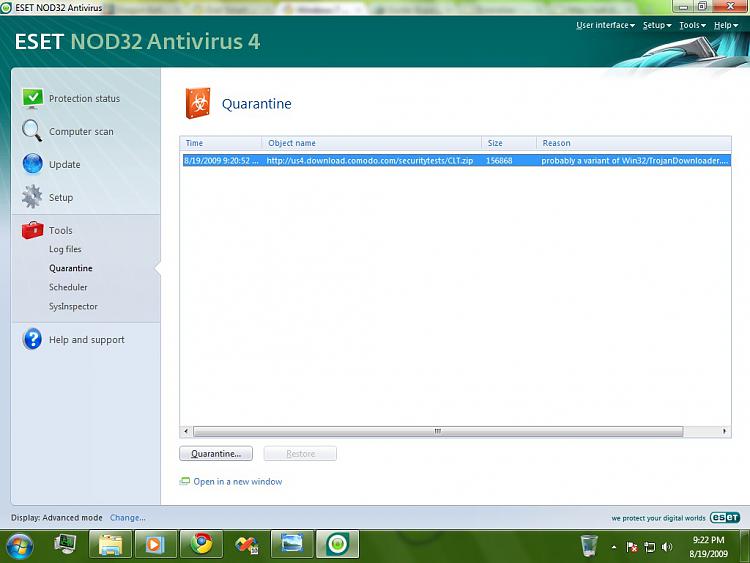Sort by the Reason column header
This screenshot has height=563, width=750.
[634, 143]
